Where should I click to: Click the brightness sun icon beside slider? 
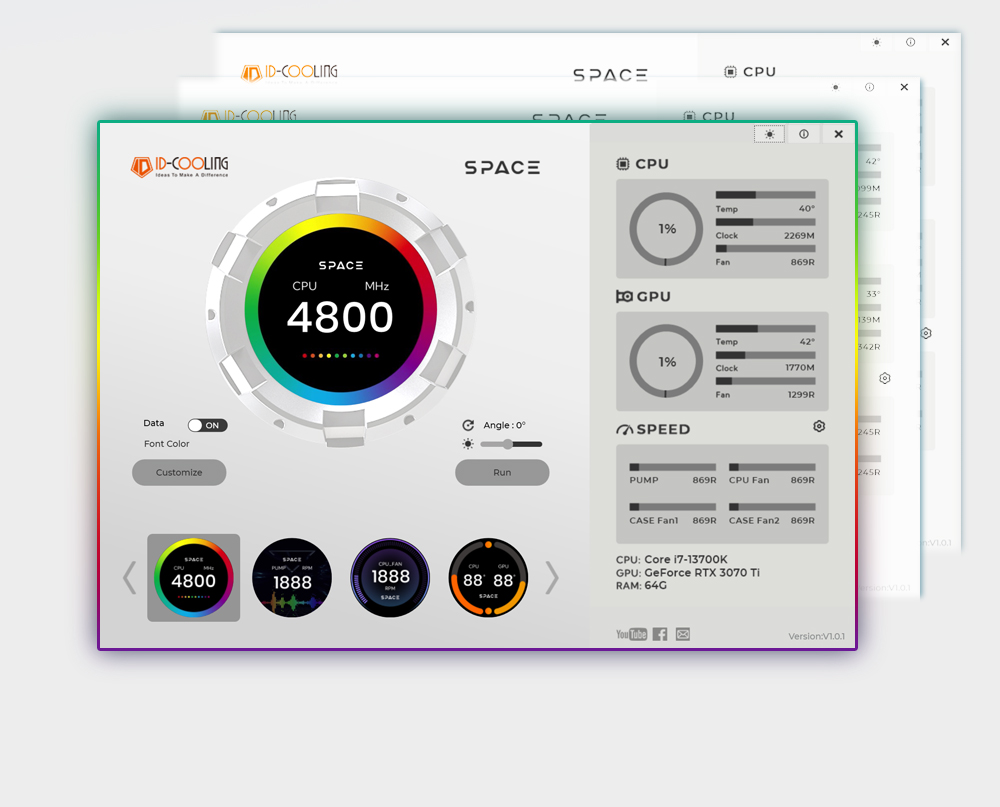pyautogui.click(x=468, y=444)
